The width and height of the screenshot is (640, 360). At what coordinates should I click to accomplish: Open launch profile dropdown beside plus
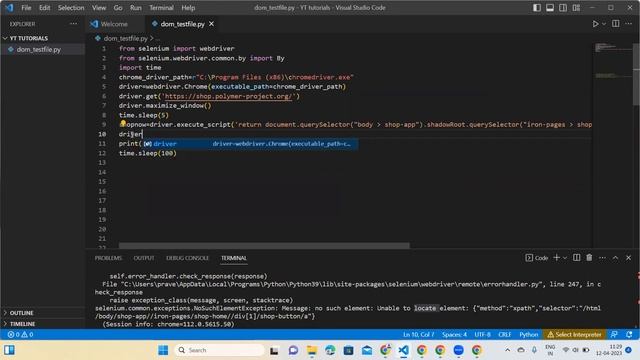565,258
